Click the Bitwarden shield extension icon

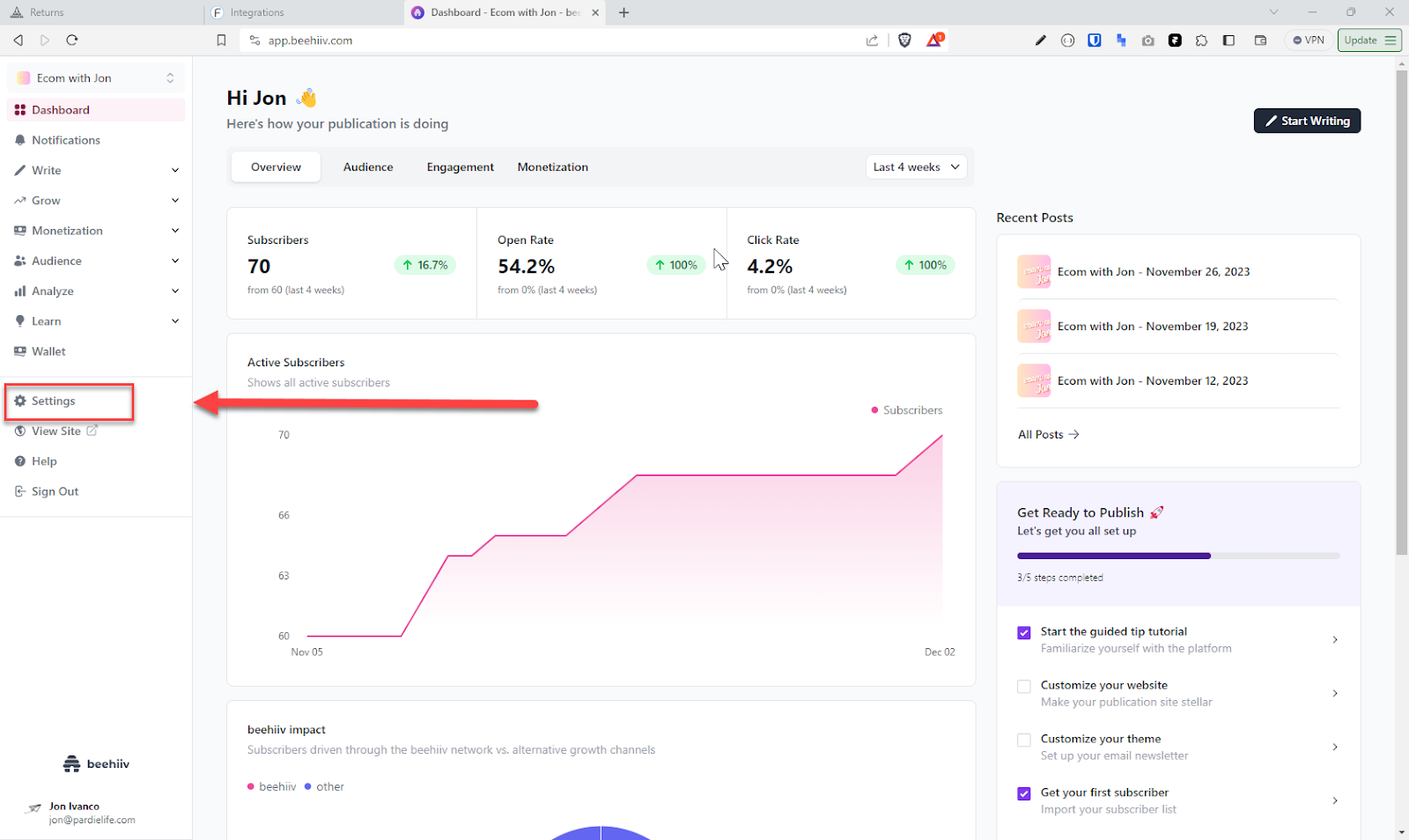1095,41
